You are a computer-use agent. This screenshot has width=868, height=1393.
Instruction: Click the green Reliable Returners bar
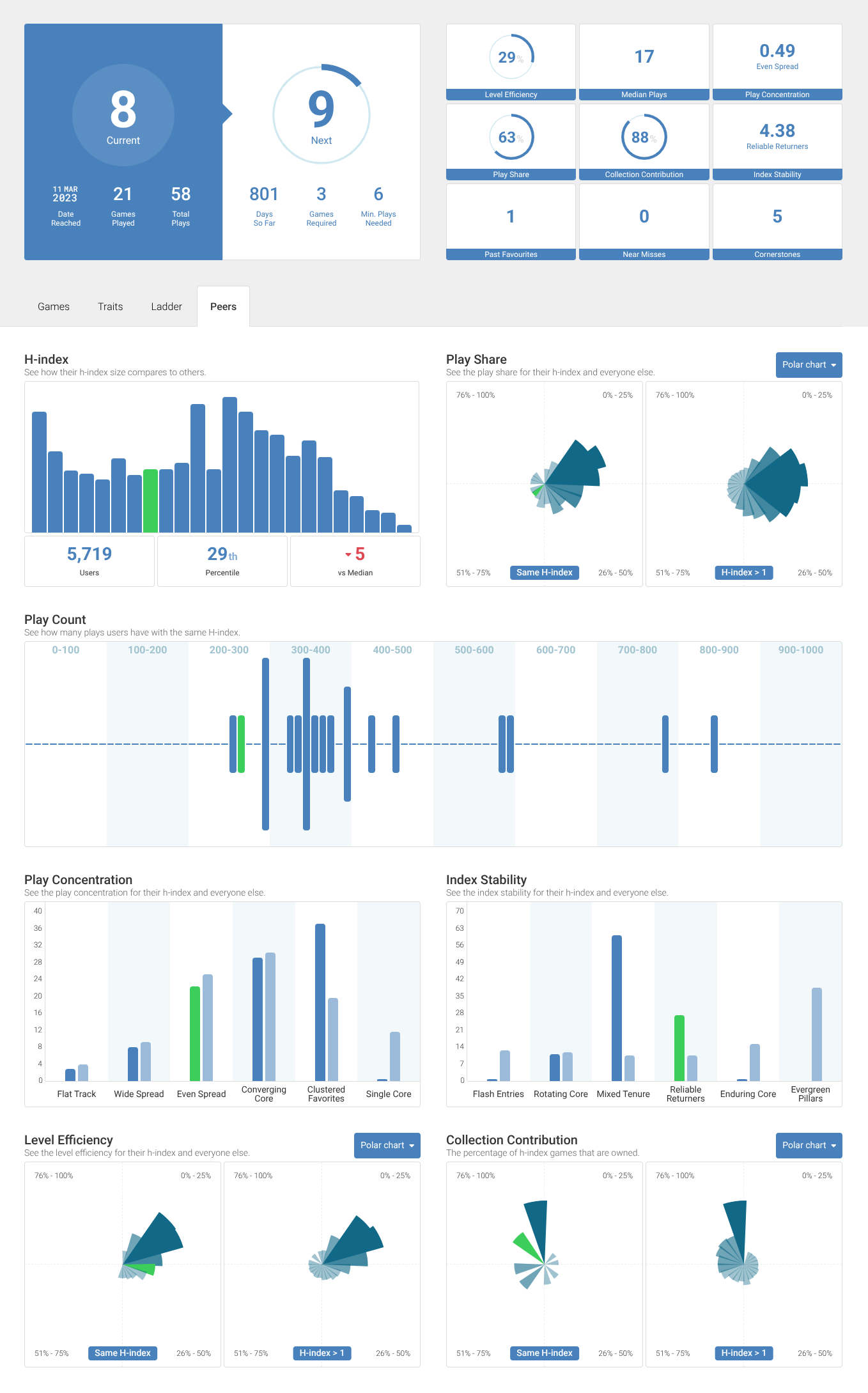pos(679,1048)
